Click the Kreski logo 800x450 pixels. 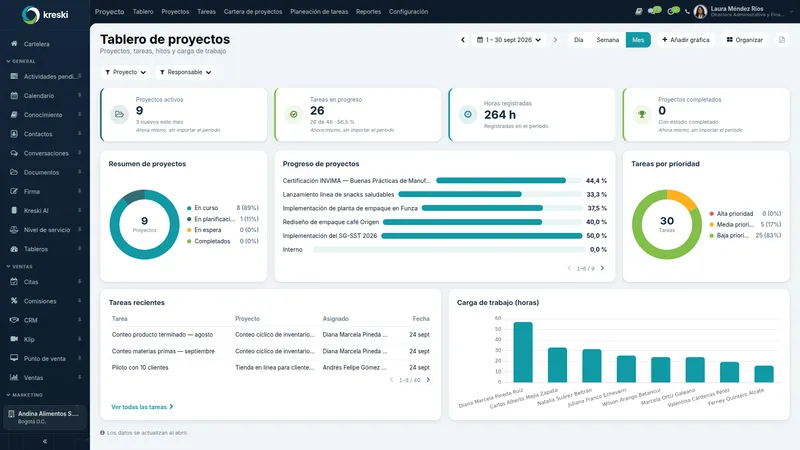pos(45,14)
